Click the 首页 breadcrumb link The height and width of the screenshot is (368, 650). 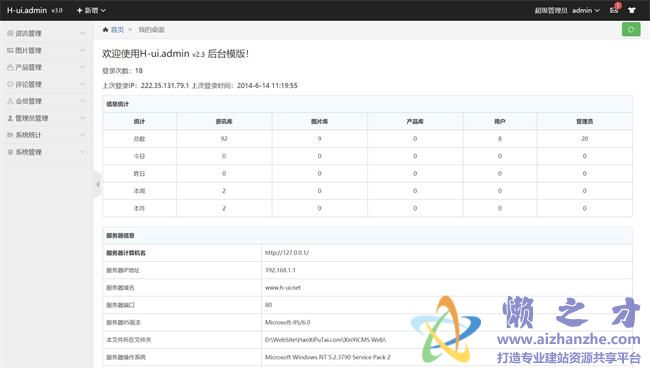[117, 29]
